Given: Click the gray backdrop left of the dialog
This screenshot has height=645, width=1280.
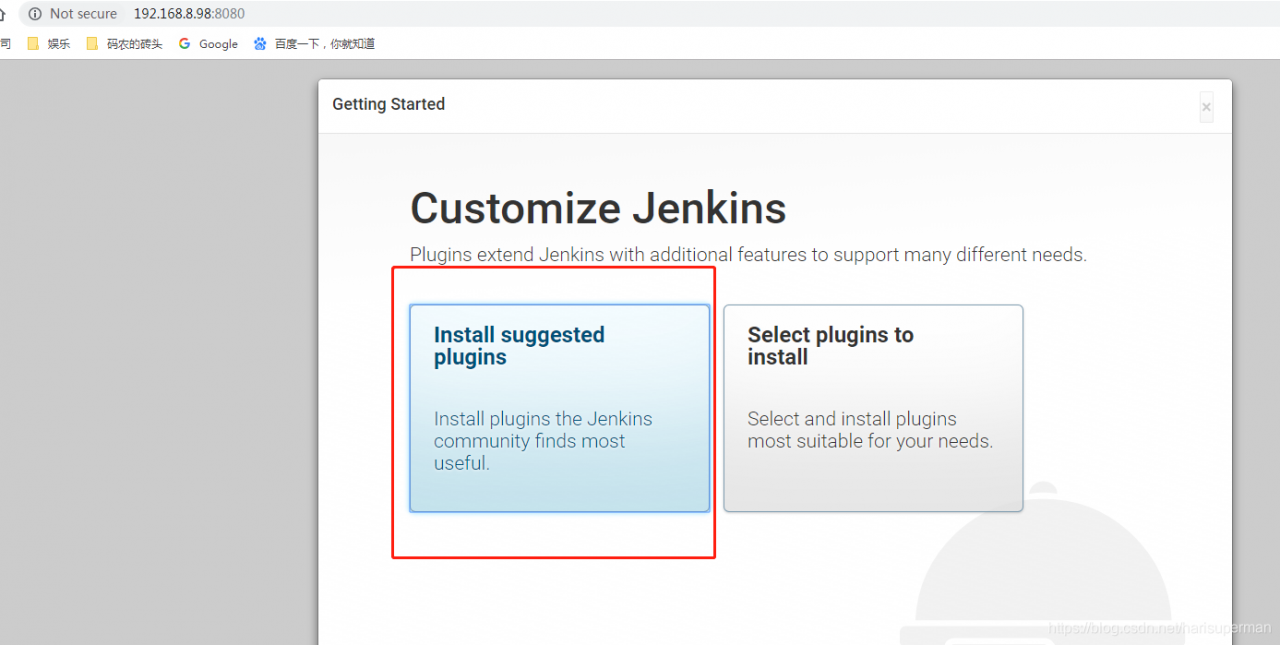Looking at the screenshot, I should click(x=150, y=350).
